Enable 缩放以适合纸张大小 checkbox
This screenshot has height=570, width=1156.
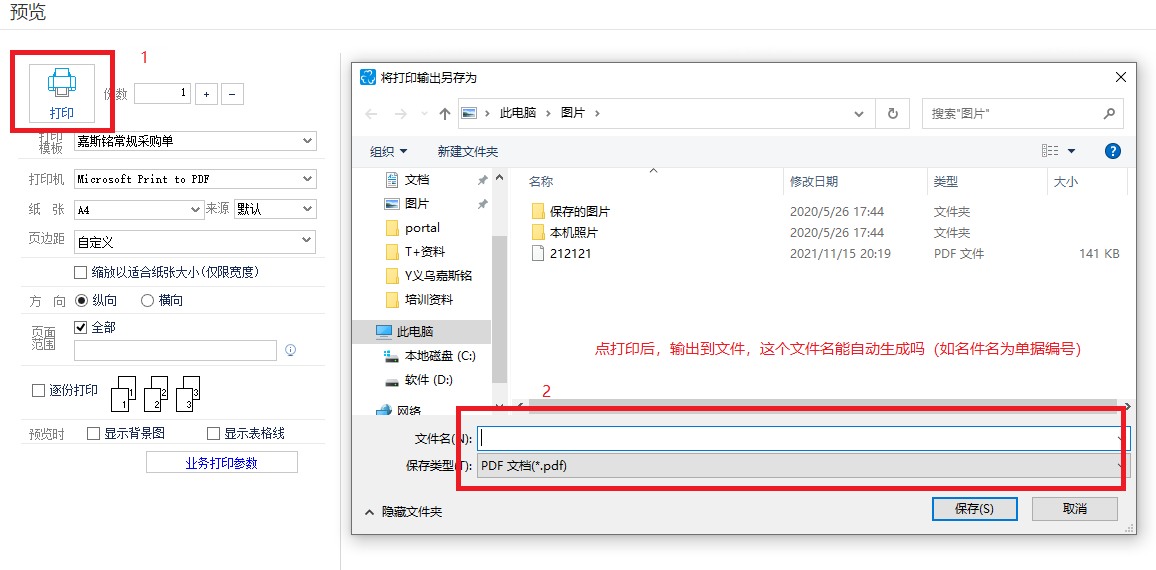coord(81,273)
